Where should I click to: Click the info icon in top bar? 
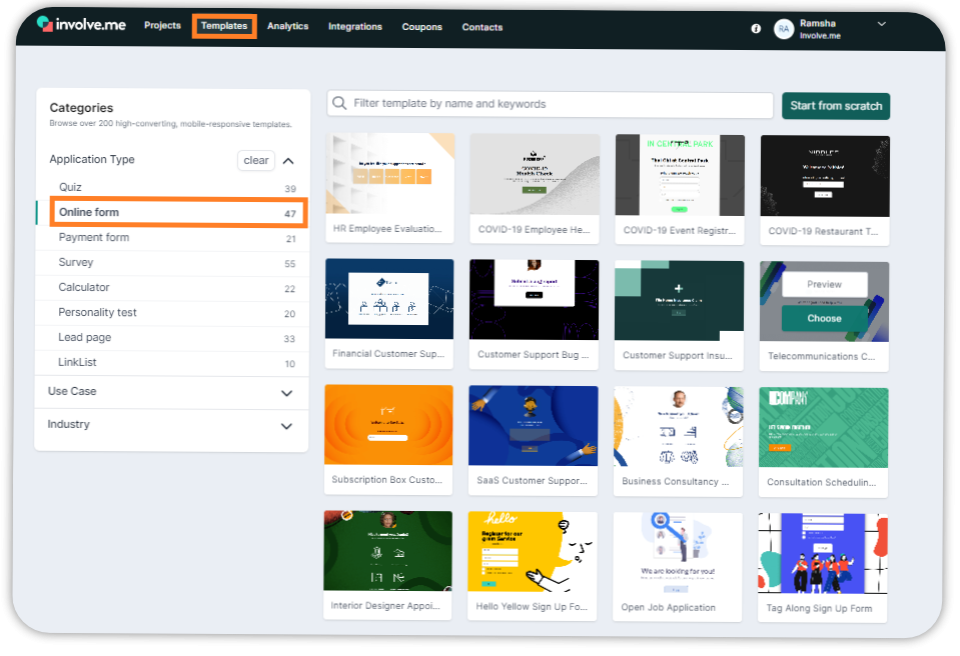pos(756,28)
